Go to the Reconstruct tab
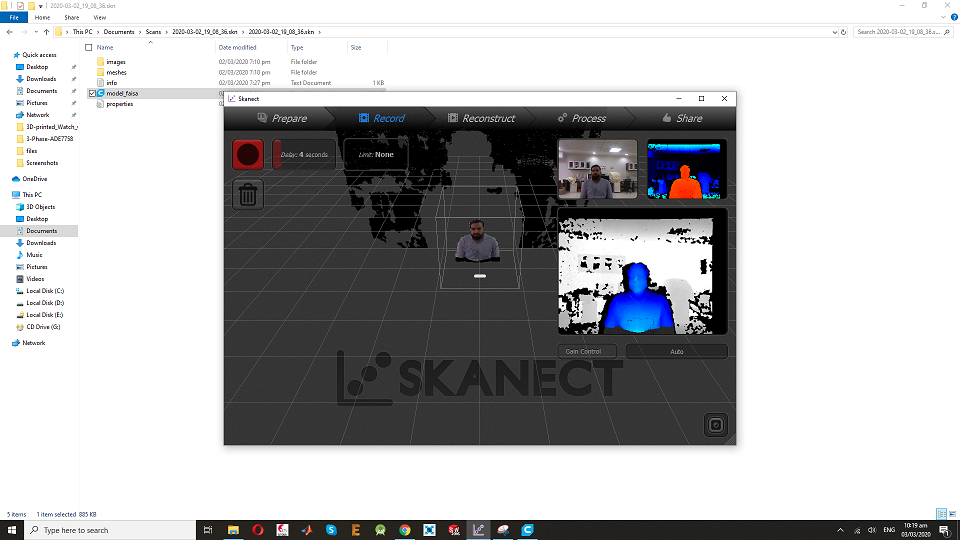The width and height of the screenshot is (960, 540). pyautogui.click(x=481, y=118)
